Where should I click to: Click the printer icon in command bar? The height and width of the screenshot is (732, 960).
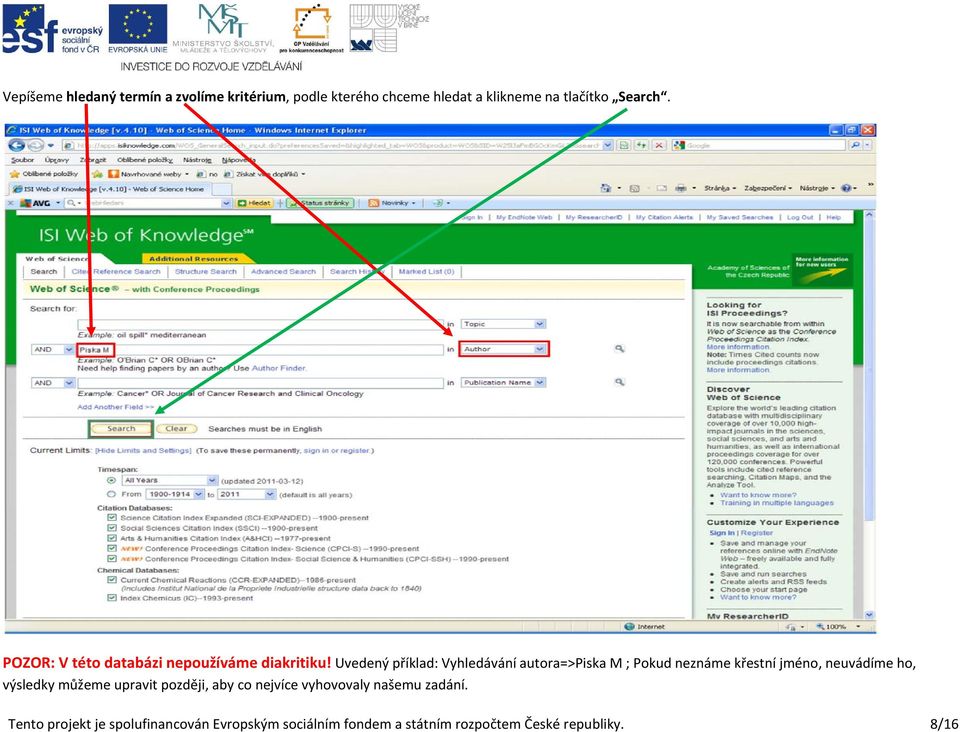(680, 189)
